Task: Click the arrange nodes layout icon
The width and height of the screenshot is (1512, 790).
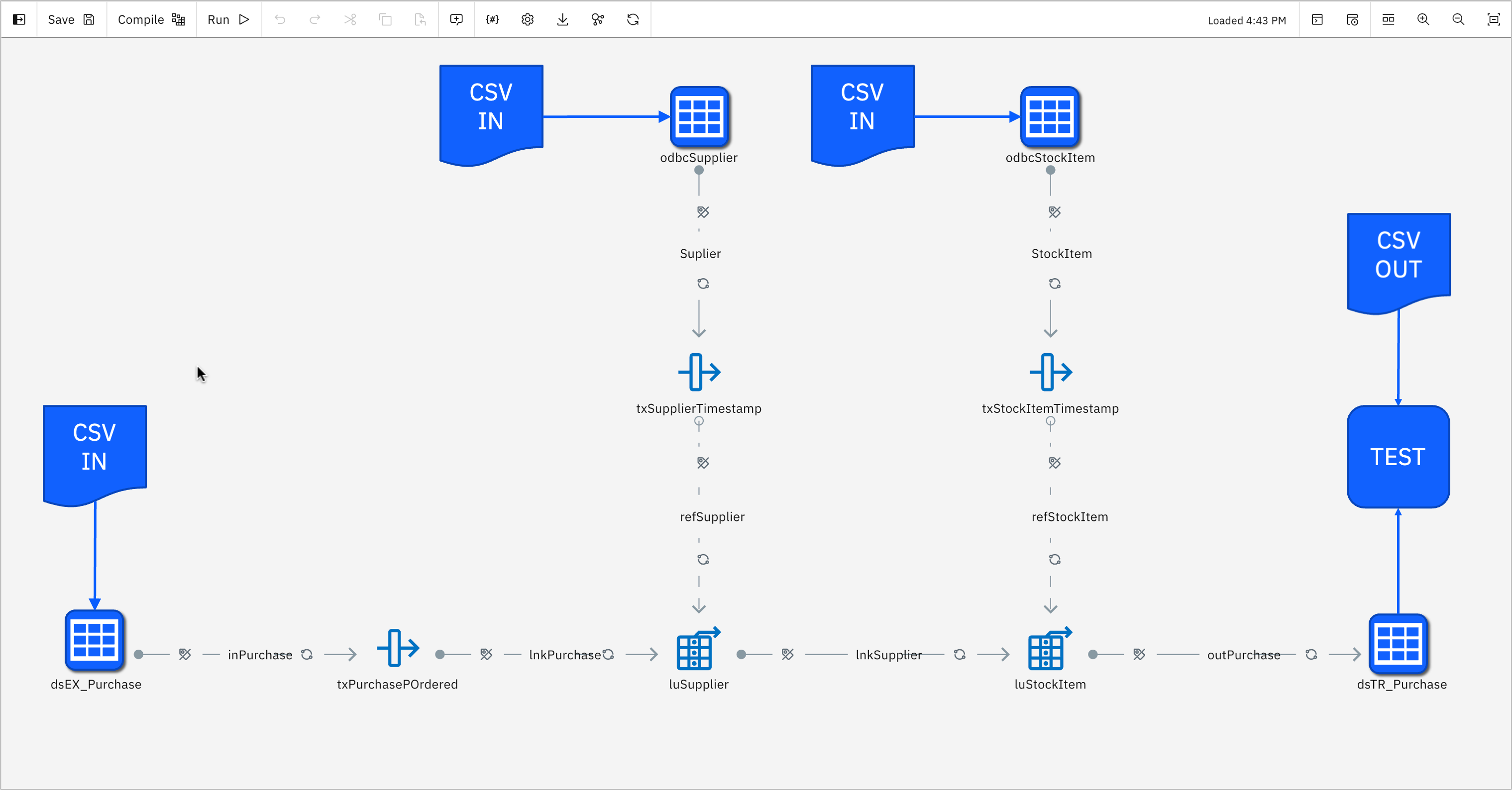Action: click(x=1388, y=19)
